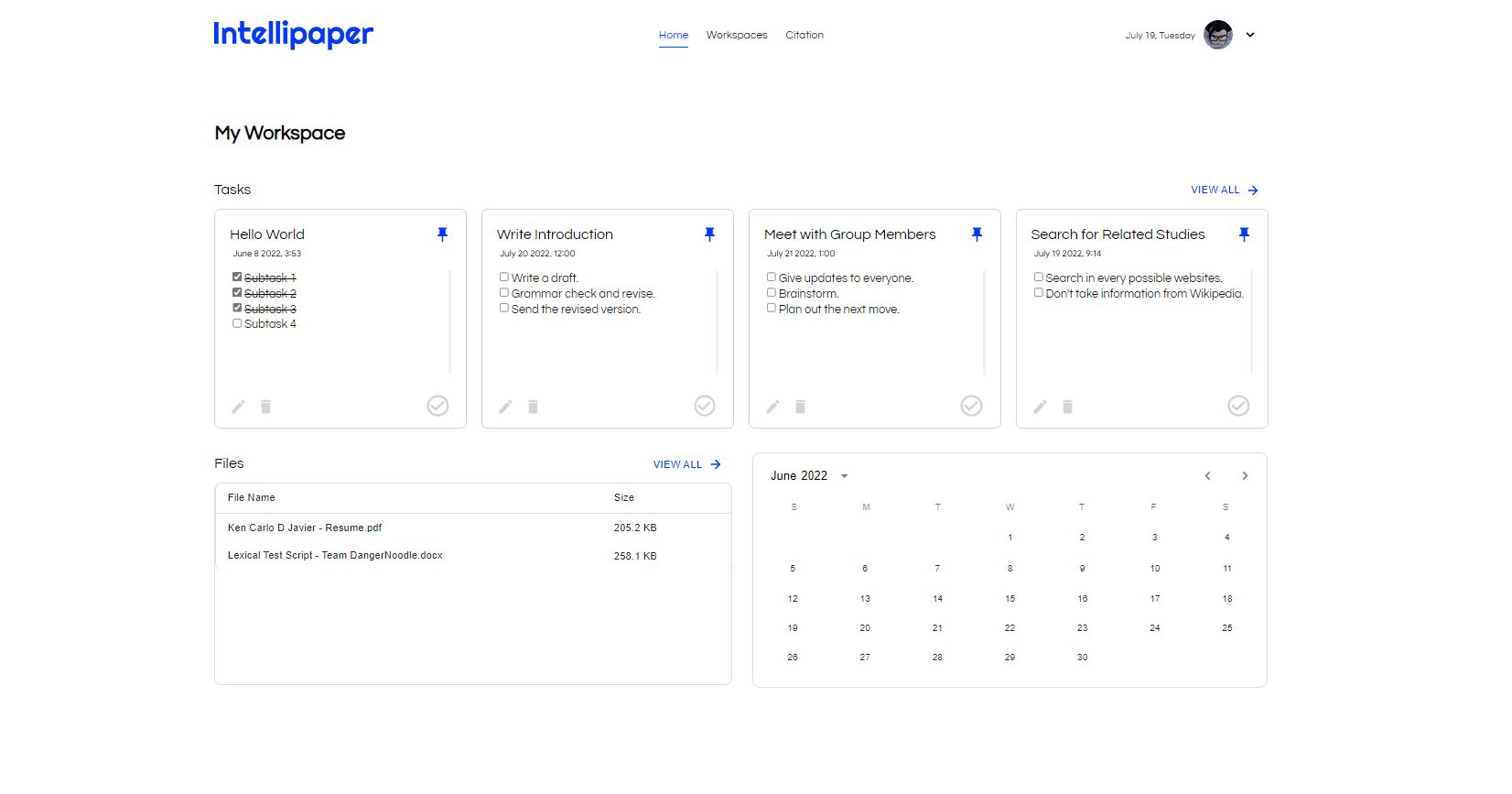Delete the Hello World task
This screenshot has width=1512, height=794.
coord(265,407)
